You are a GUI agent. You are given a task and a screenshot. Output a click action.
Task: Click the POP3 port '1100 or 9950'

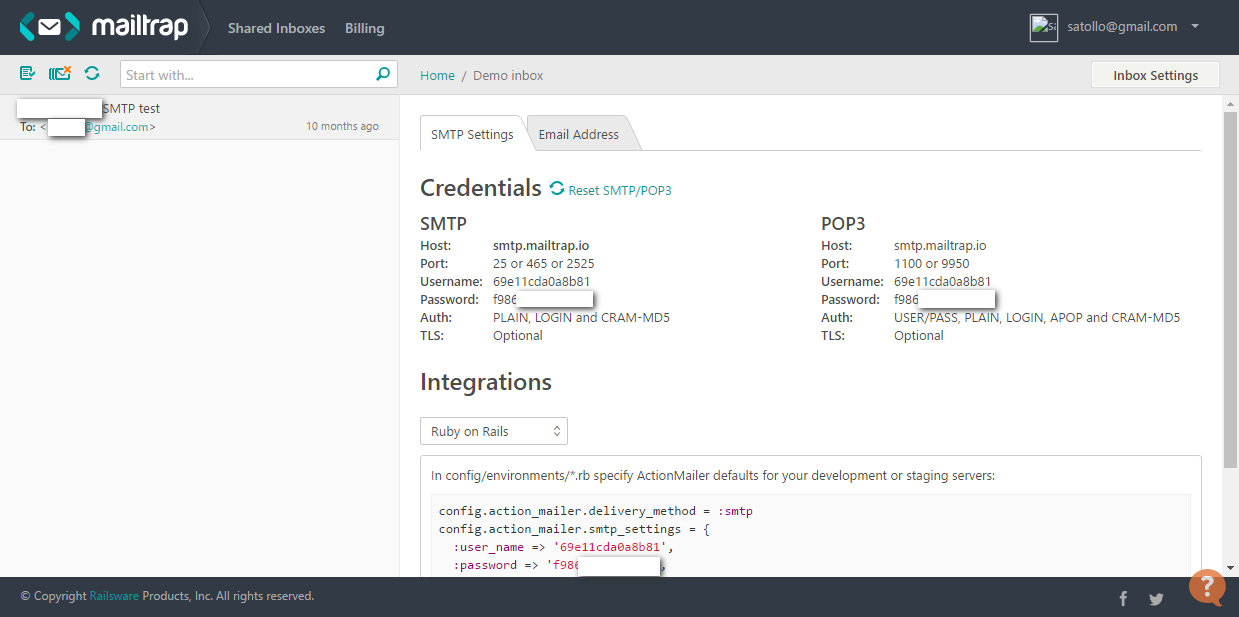click(931, 264)
